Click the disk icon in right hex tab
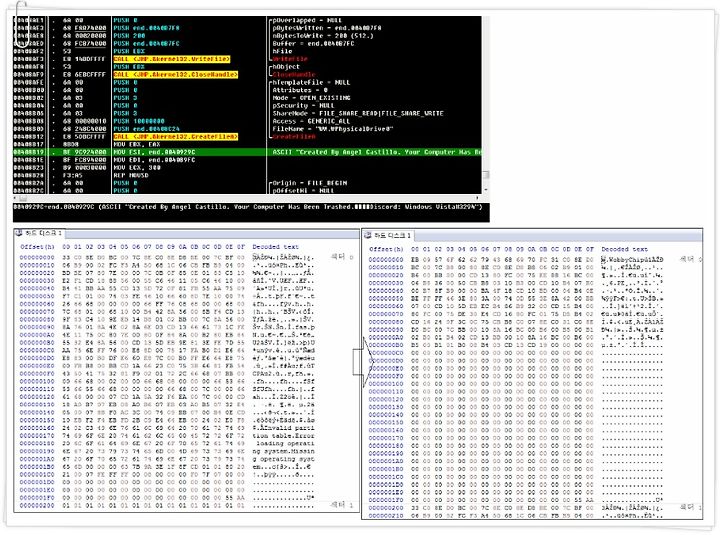 (368, 236)
